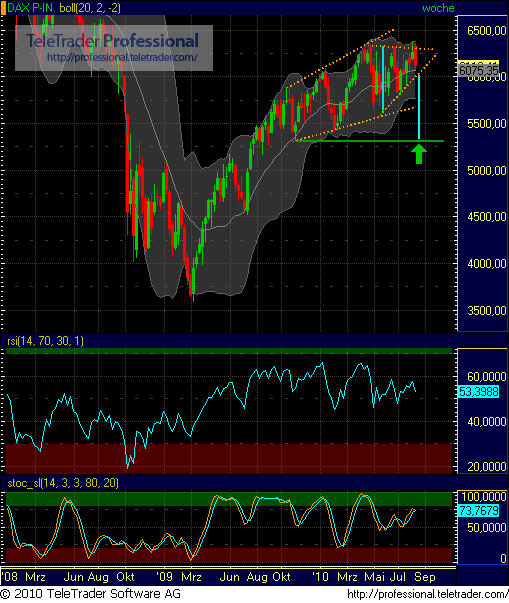This screenshot has height=603, width=509.
Task: Click the '10 year label on time axis
Action: 320,577
